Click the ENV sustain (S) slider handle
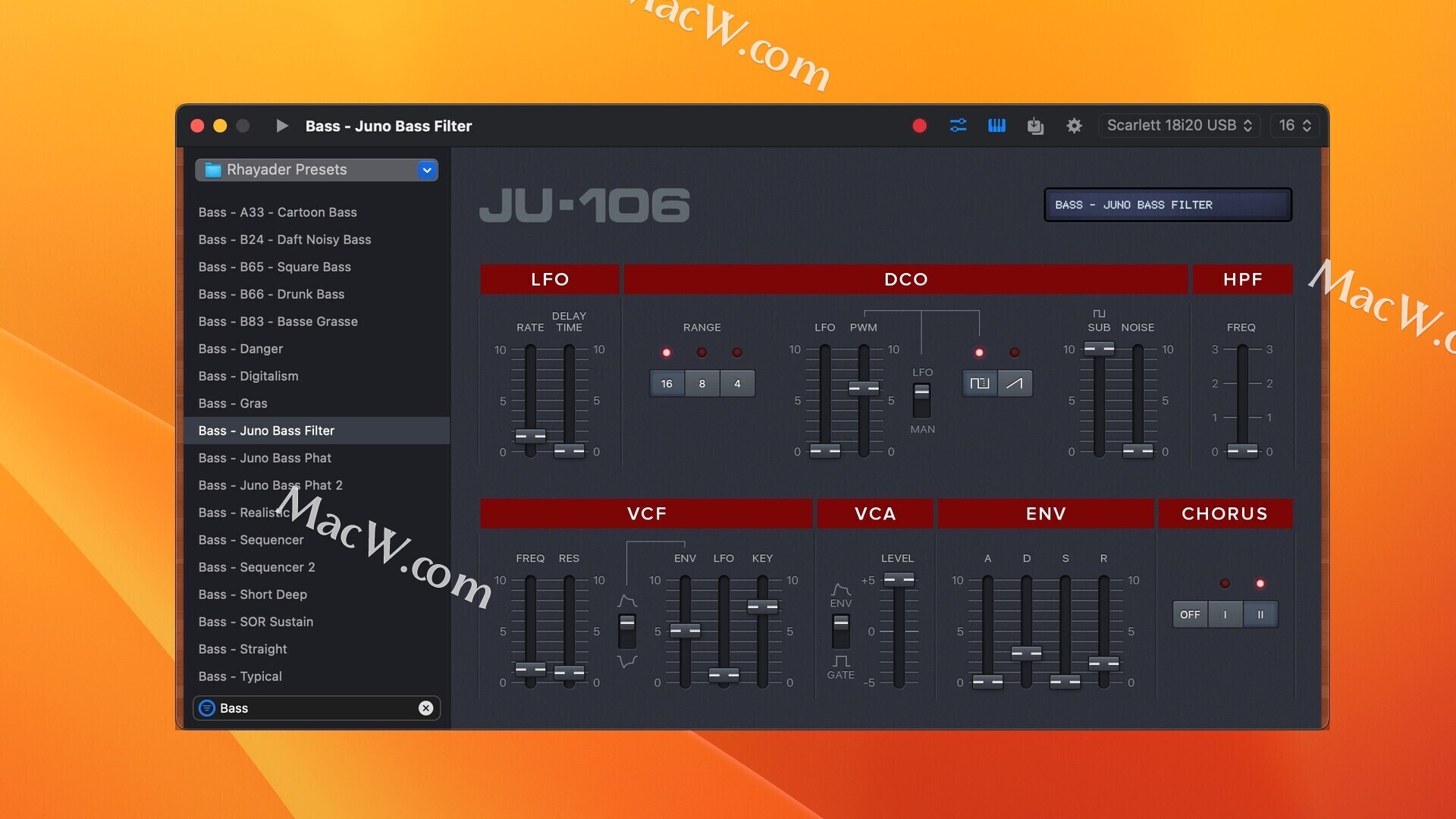This screenshot has height=819, width=1456. (x=1065, y=682)
